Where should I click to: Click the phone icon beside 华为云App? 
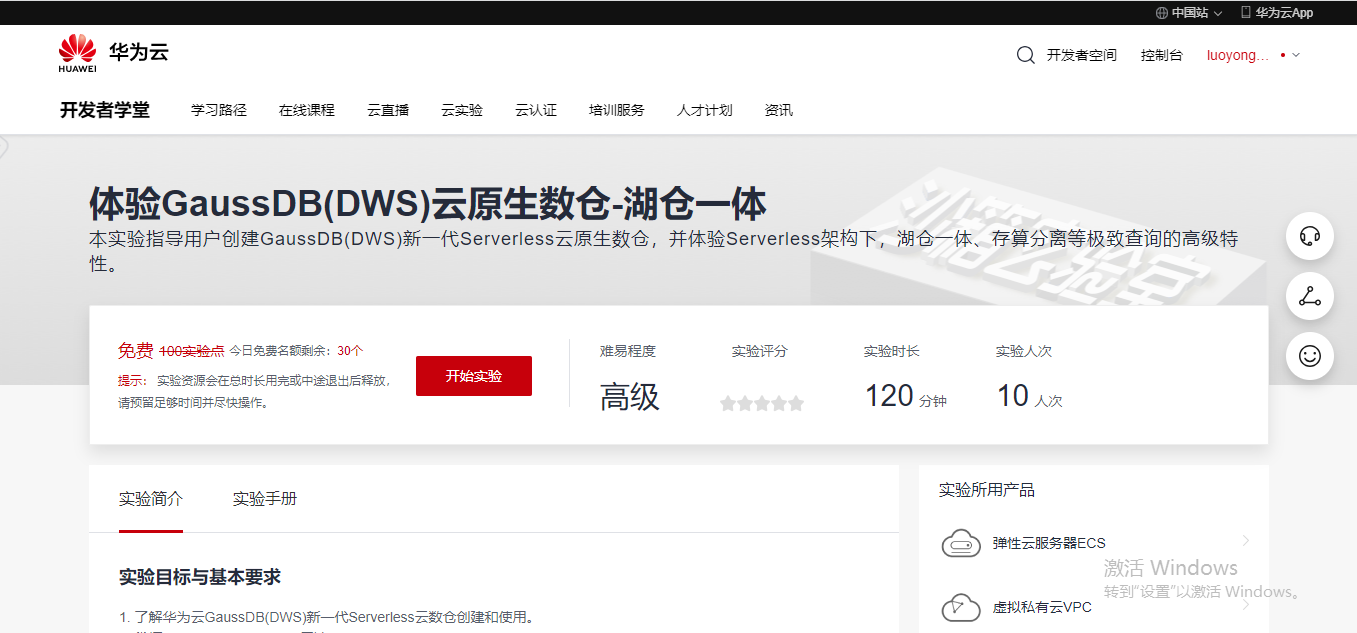1246,13
